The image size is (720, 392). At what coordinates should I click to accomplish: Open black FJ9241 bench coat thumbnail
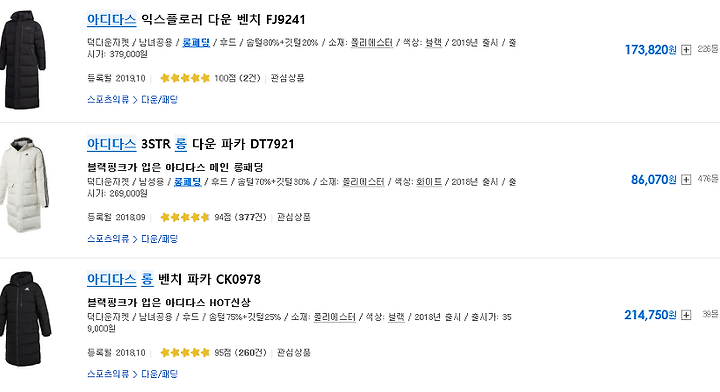[23, 60]
